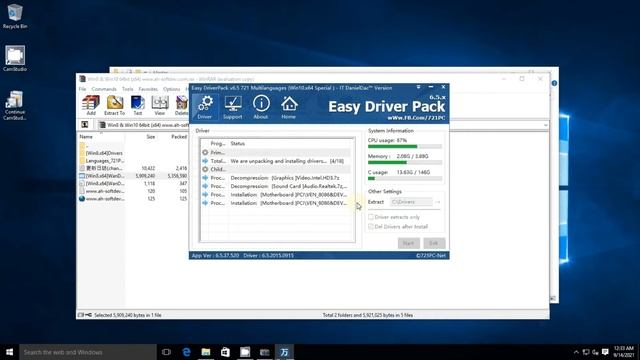
Task: Click the CPU usage progress bar
Action: coord(404,146)
